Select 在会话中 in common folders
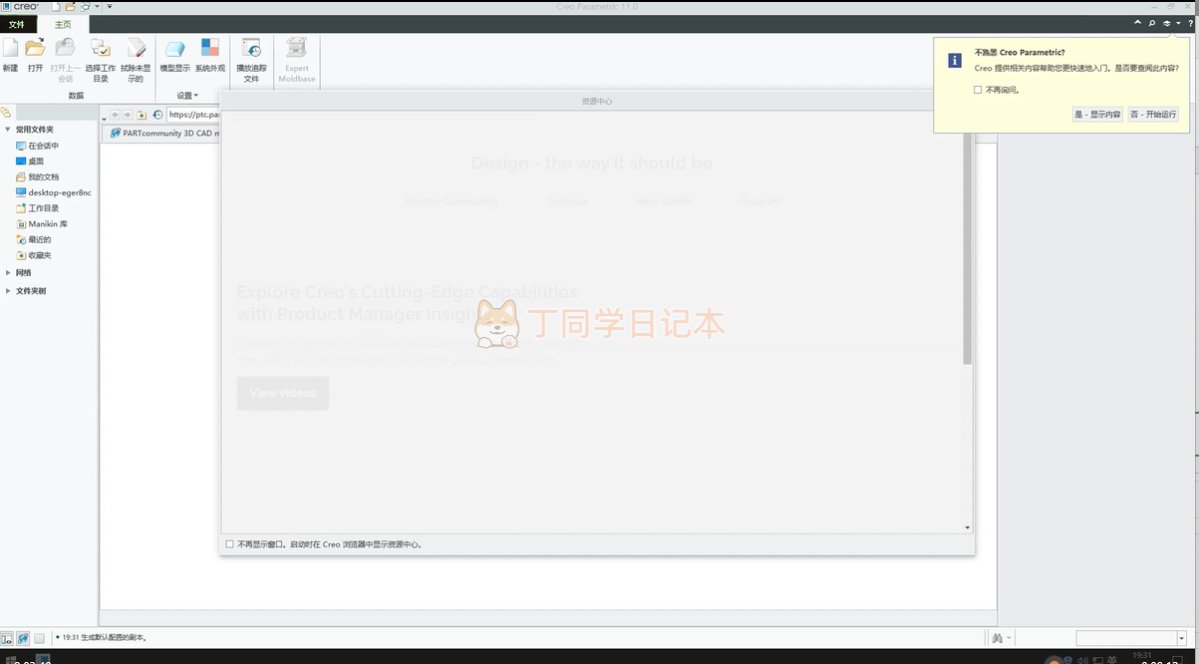The image size is (1199, 664). [x=37, y=145]
